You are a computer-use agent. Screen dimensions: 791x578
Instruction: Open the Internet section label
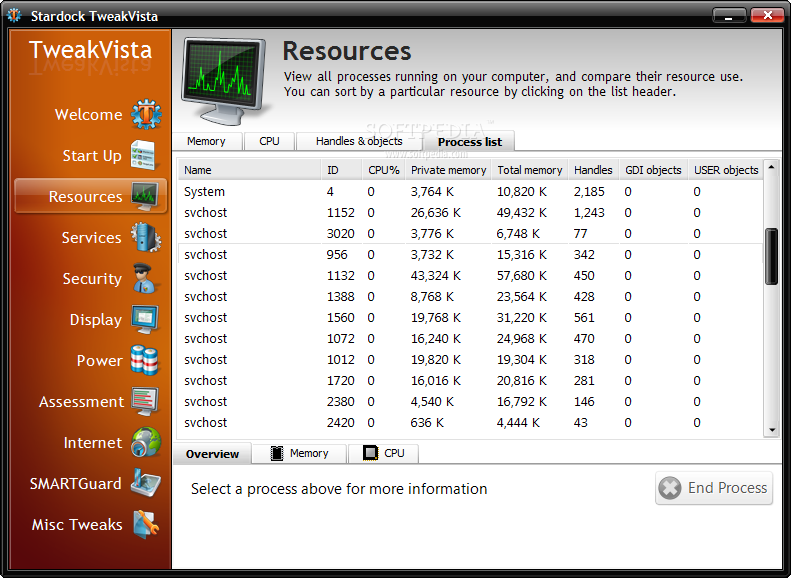[x=93, y=443]
